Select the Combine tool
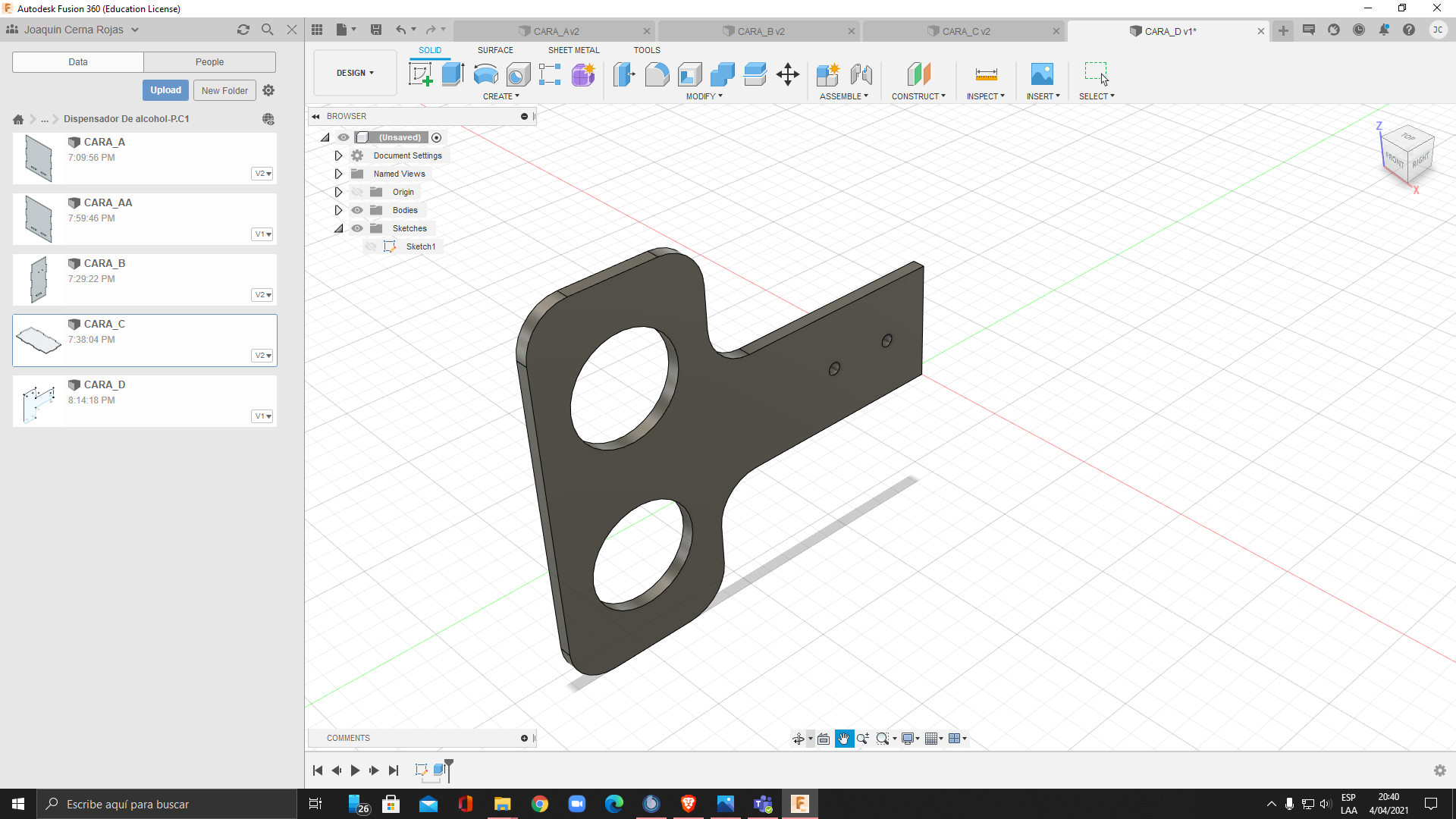Screen dimensions: 1456x819 722,74
